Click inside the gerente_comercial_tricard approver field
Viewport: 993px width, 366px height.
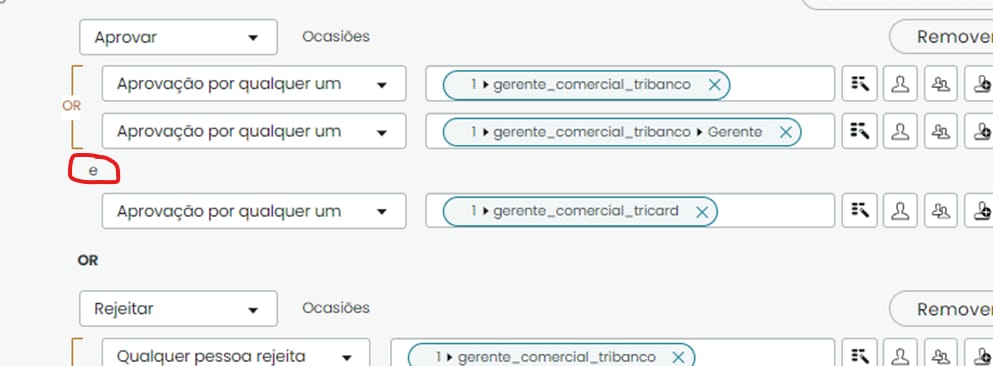click(774, 211)
